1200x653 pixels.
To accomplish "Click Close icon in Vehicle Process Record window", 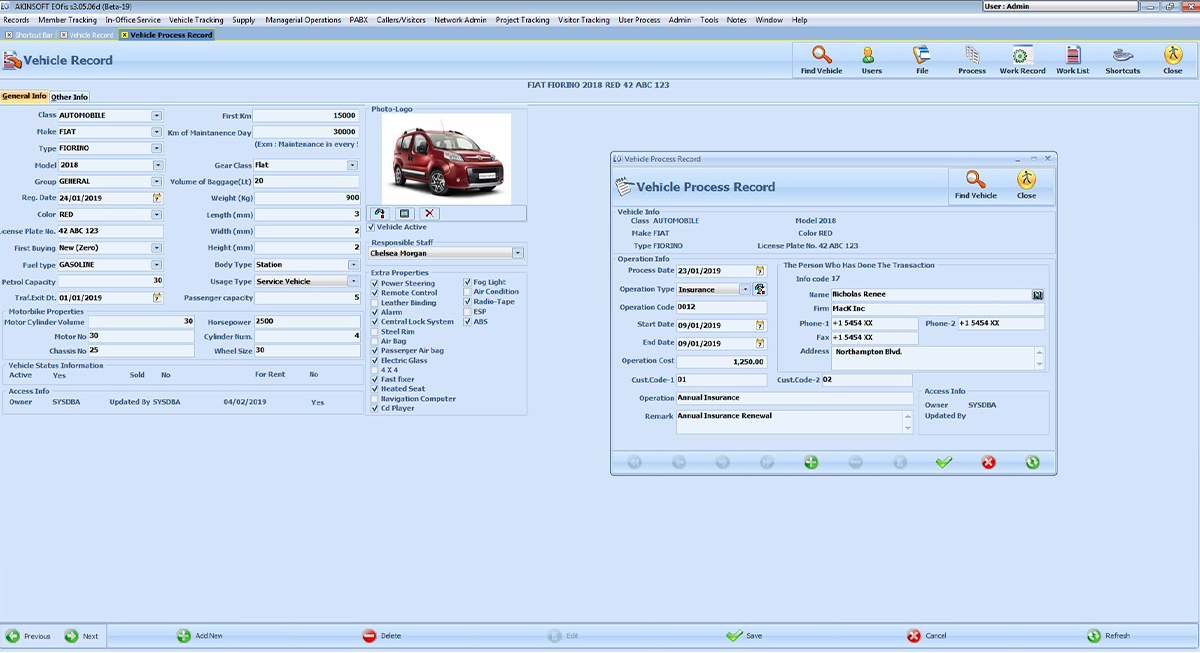I will pos(1026,185).
